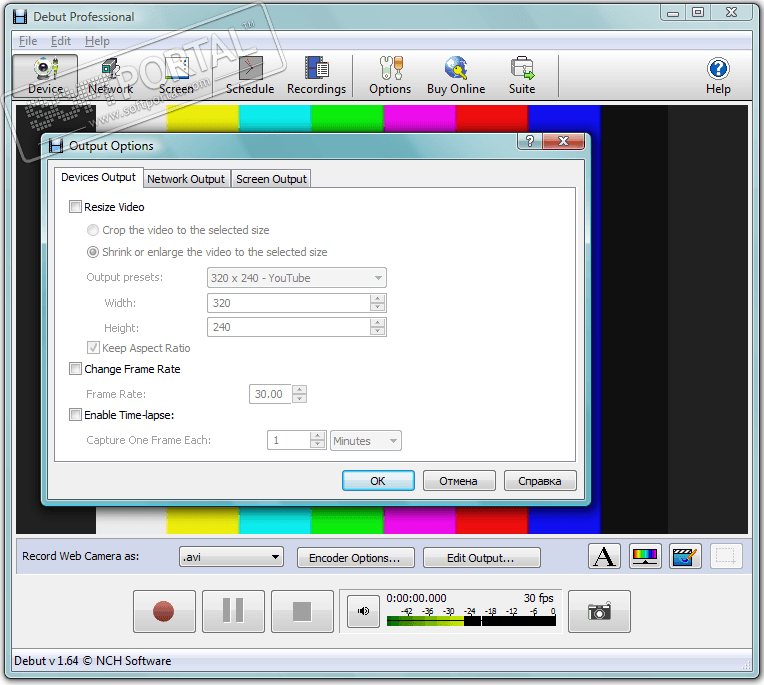Image resolution: width=764 pixels, height=685 pixels.
Task: Click the 0:00:00.000 recording timer
Action: click(416, 598)
